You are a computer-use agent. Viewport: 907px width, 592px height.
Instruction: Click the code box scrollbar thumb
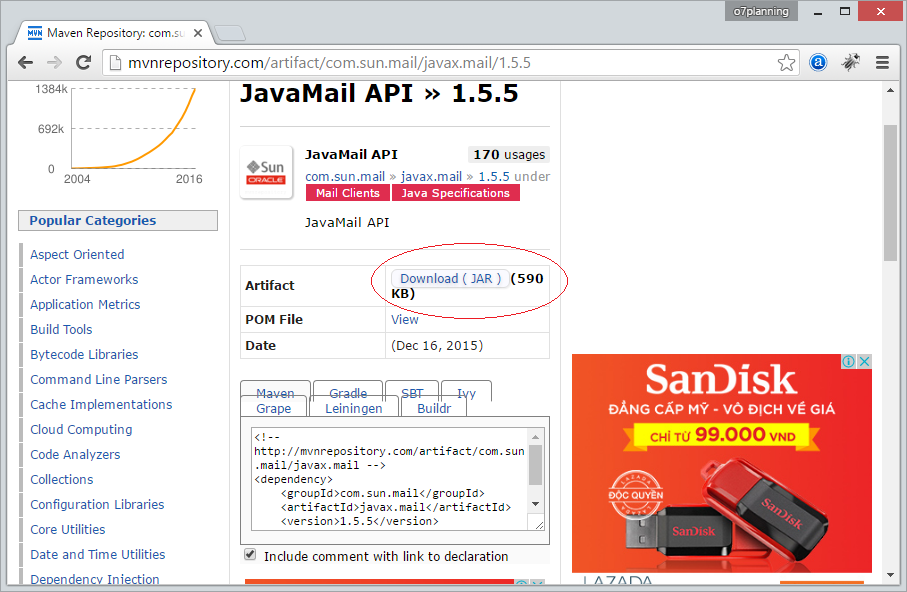(x=536, y=464)
